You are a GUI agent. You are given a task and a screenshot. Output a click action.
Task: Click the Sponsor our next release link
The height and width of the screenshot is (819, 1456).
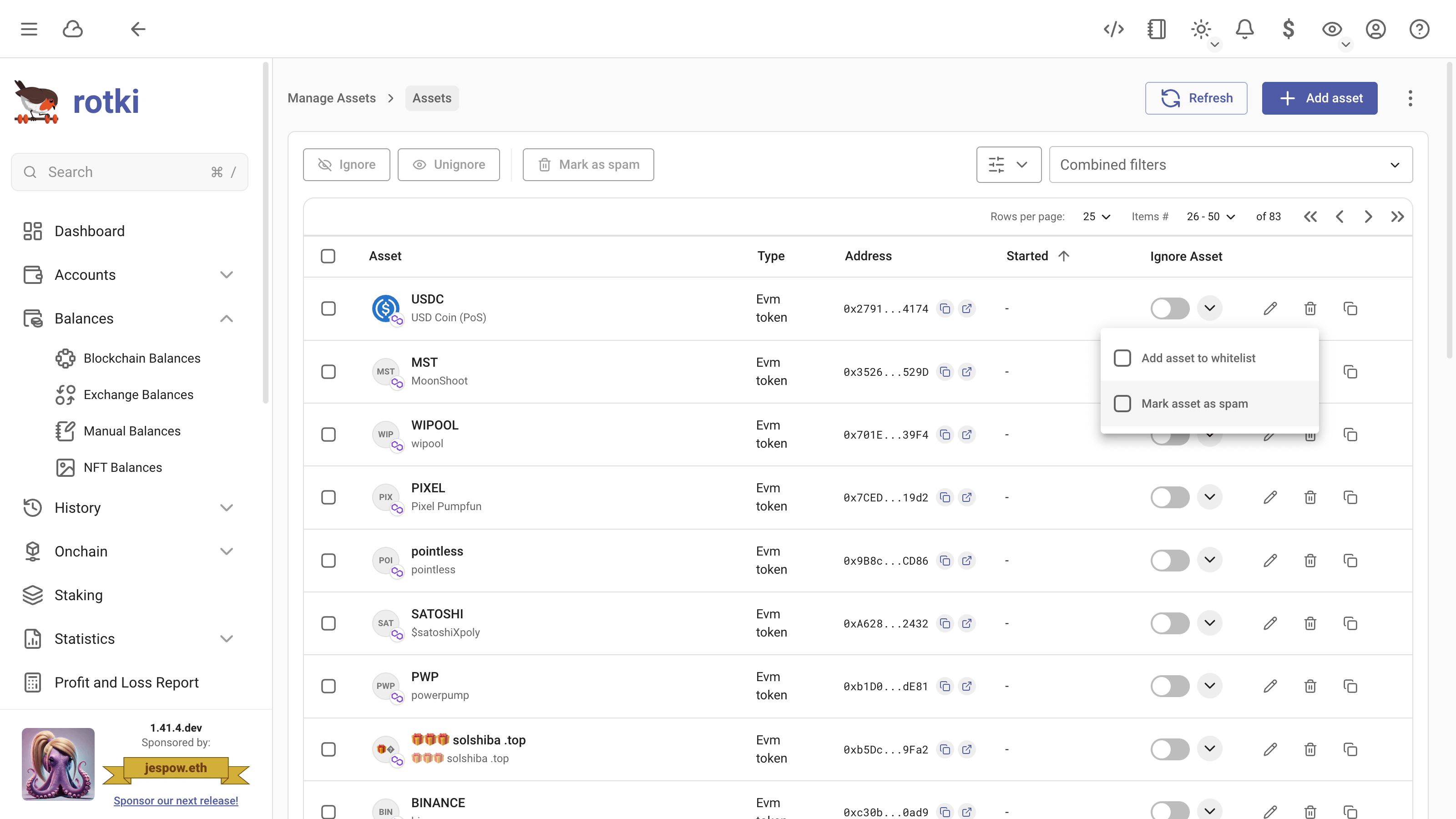176,801
